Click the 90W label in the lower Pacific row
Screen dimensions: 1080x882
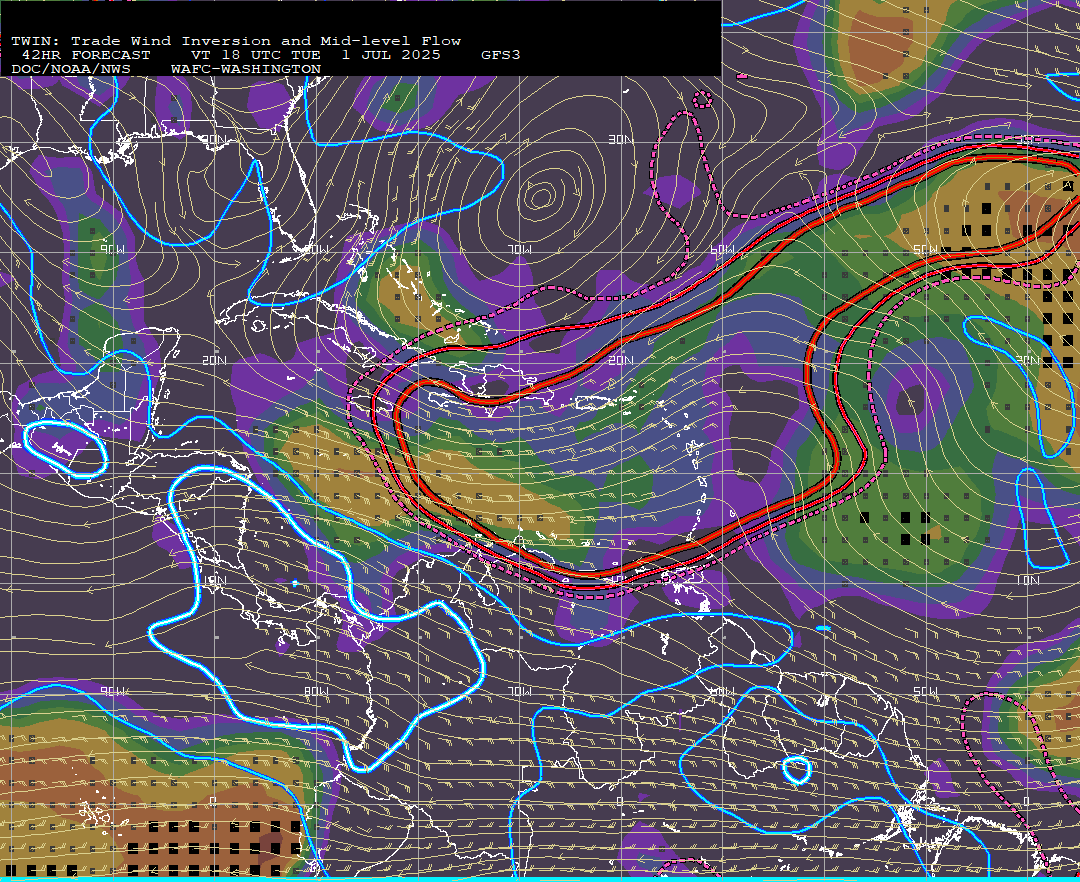point(112,691)
